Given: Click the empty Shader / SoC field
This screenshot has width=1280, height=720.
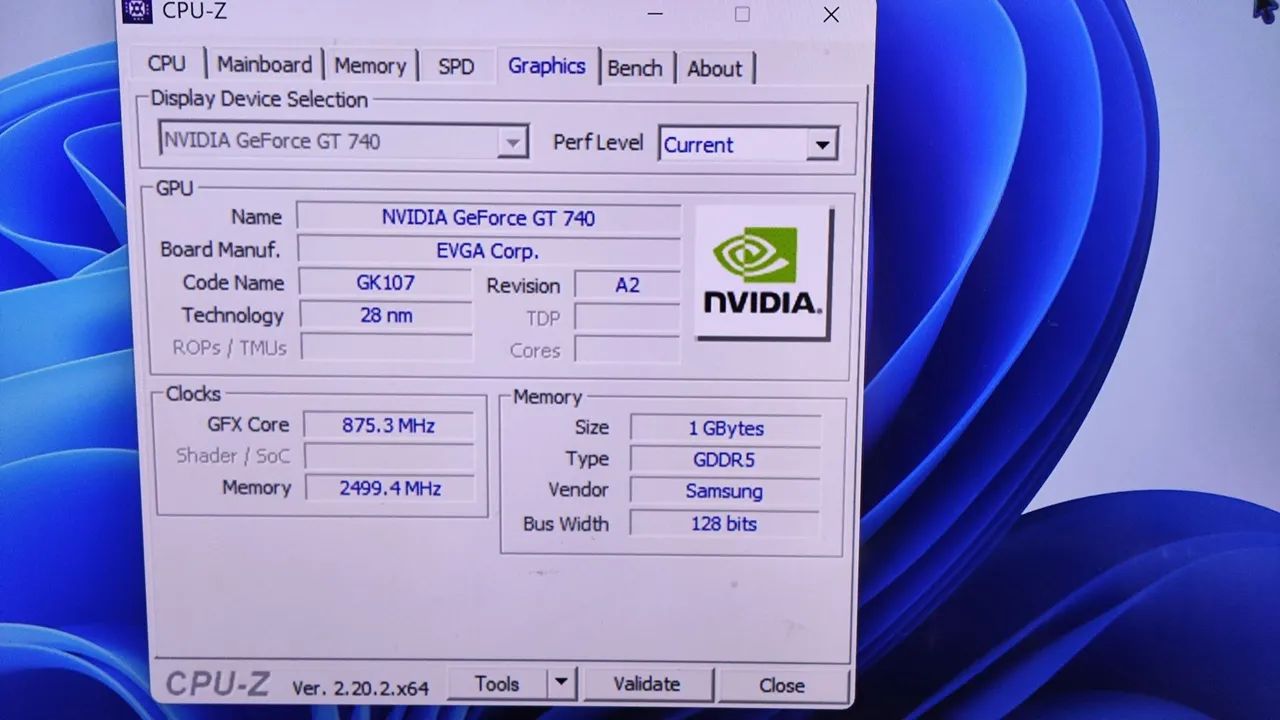Looking at the screenshot, I should 389,457.
